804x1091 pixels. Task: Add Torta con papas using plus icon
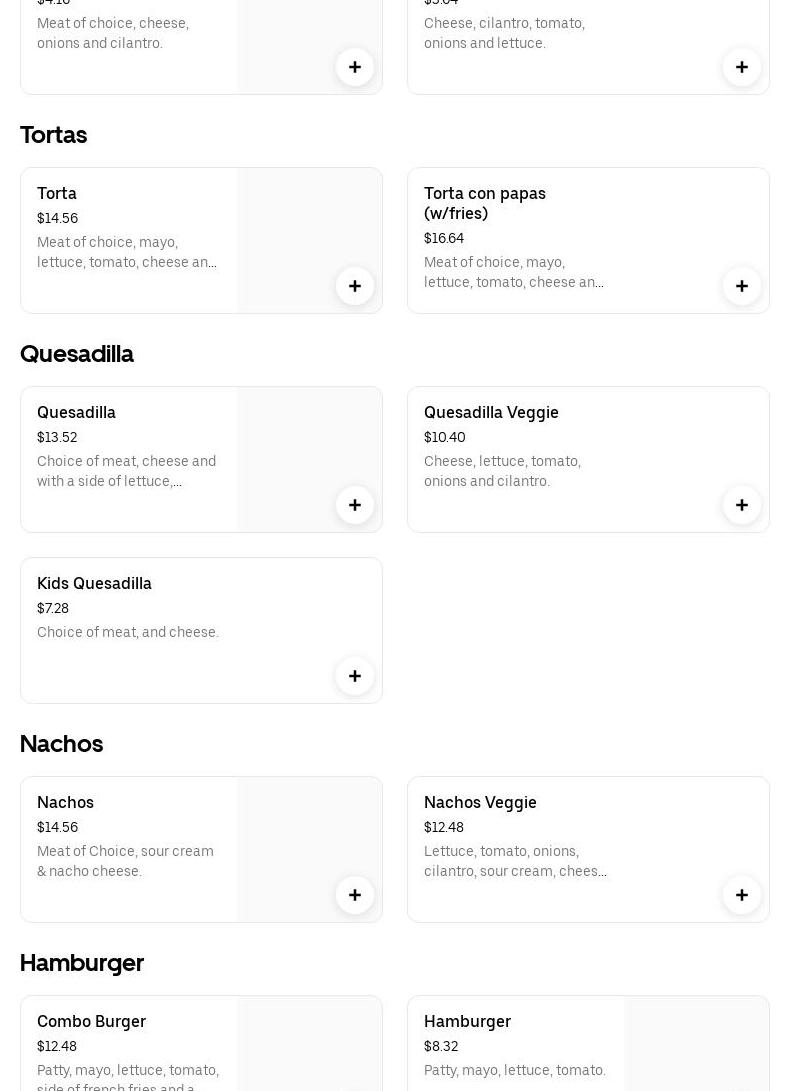click(x=742, y=286)
